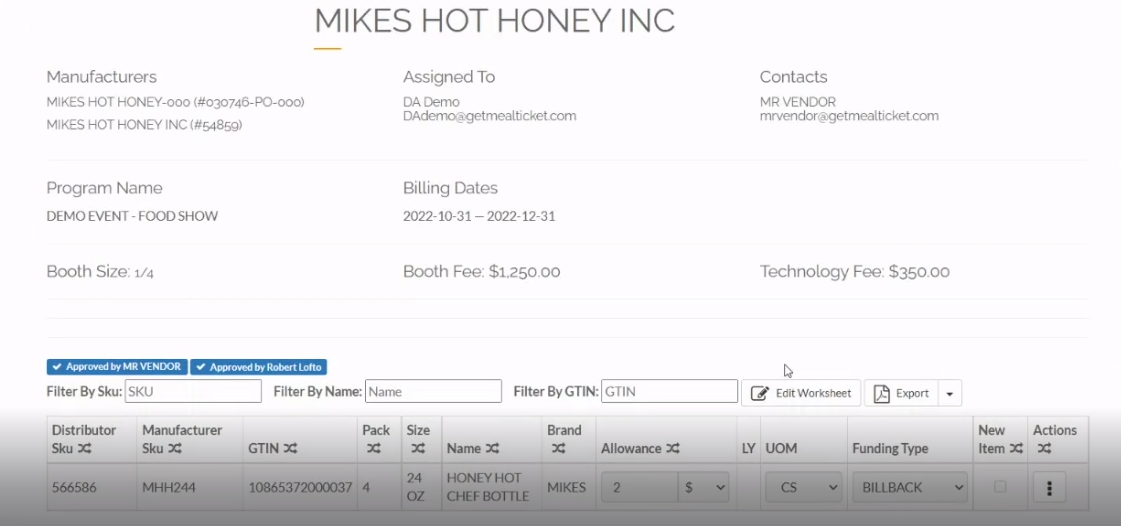Click the mrvendor@getmealticket.com email
1121x526 pixels.
click(x=849, y=116)
